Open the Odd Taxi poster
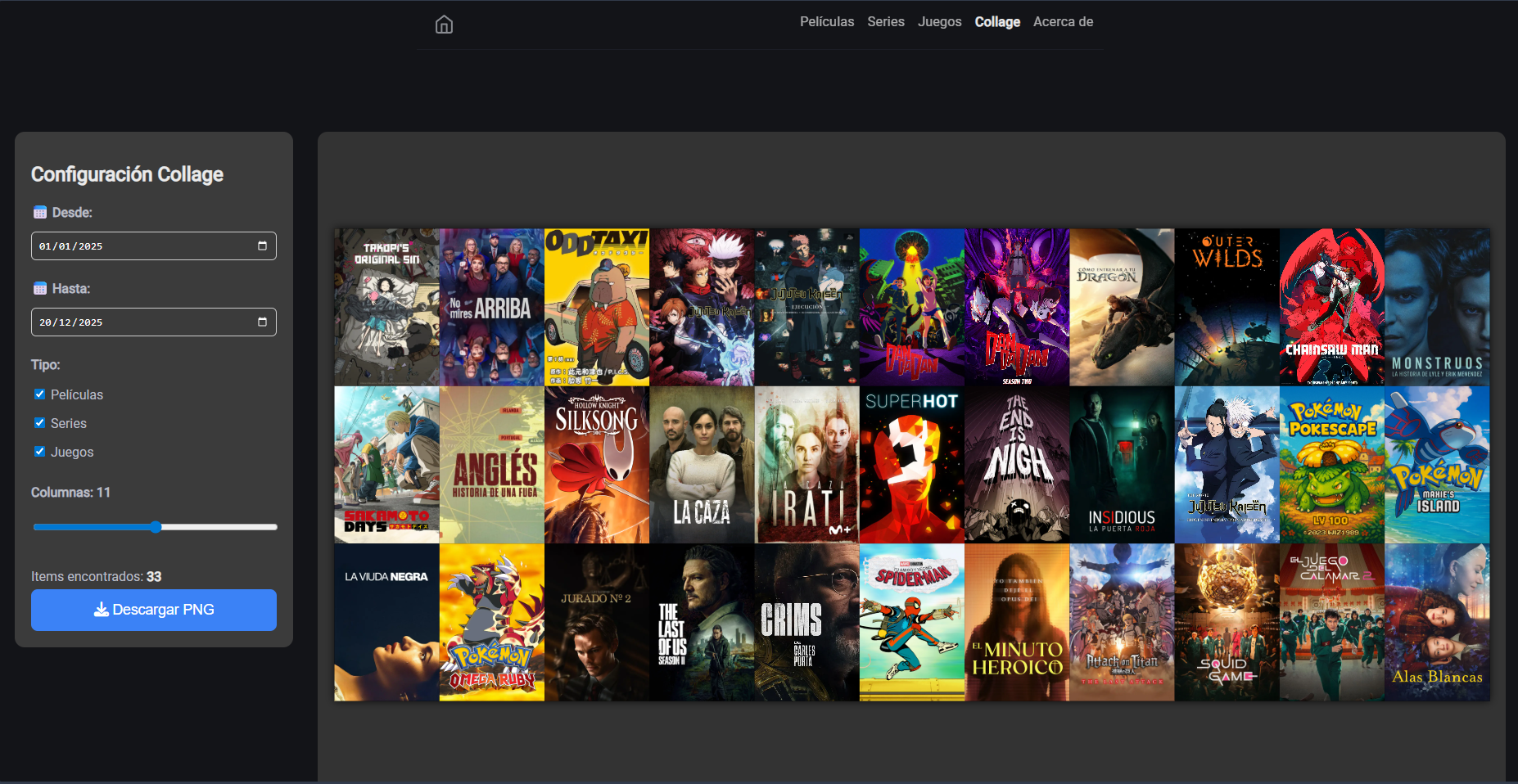 click(x=597, y=307)
